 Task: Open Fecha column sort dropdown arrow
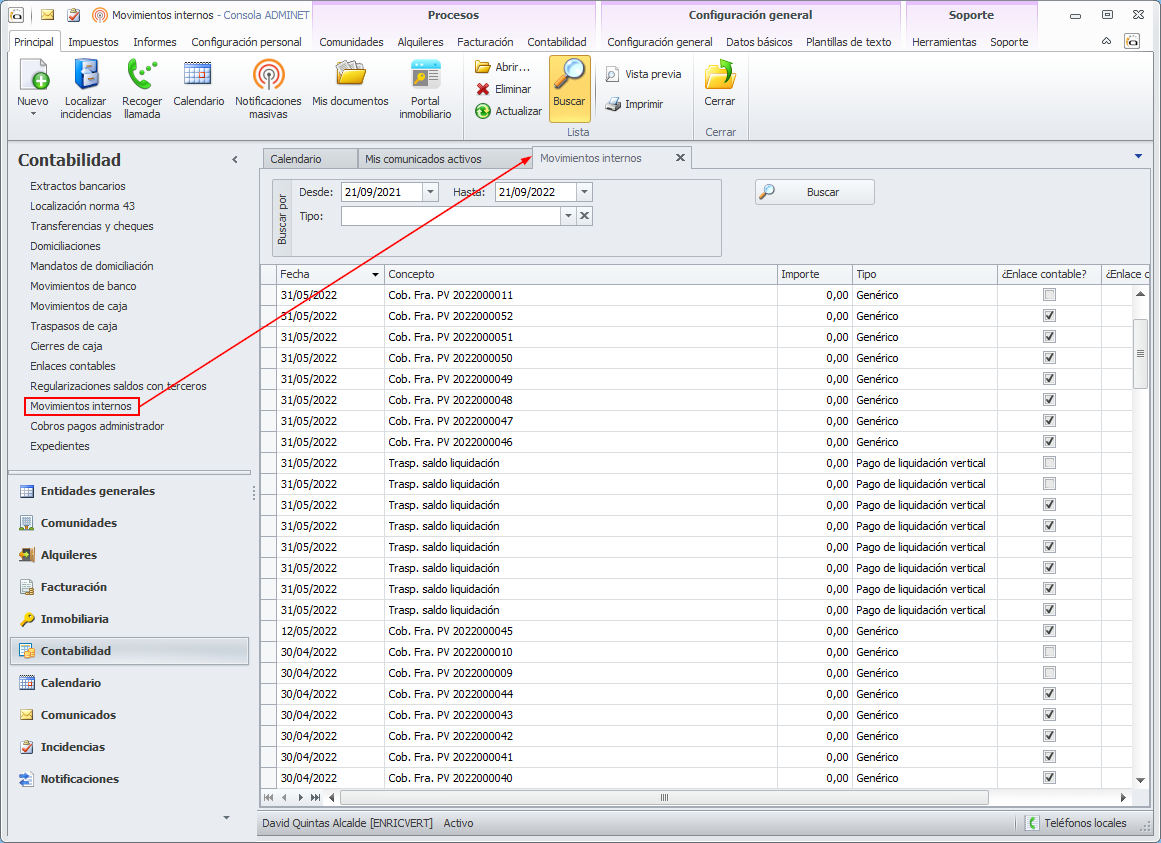pyautogui.click(x=375, y=275)
